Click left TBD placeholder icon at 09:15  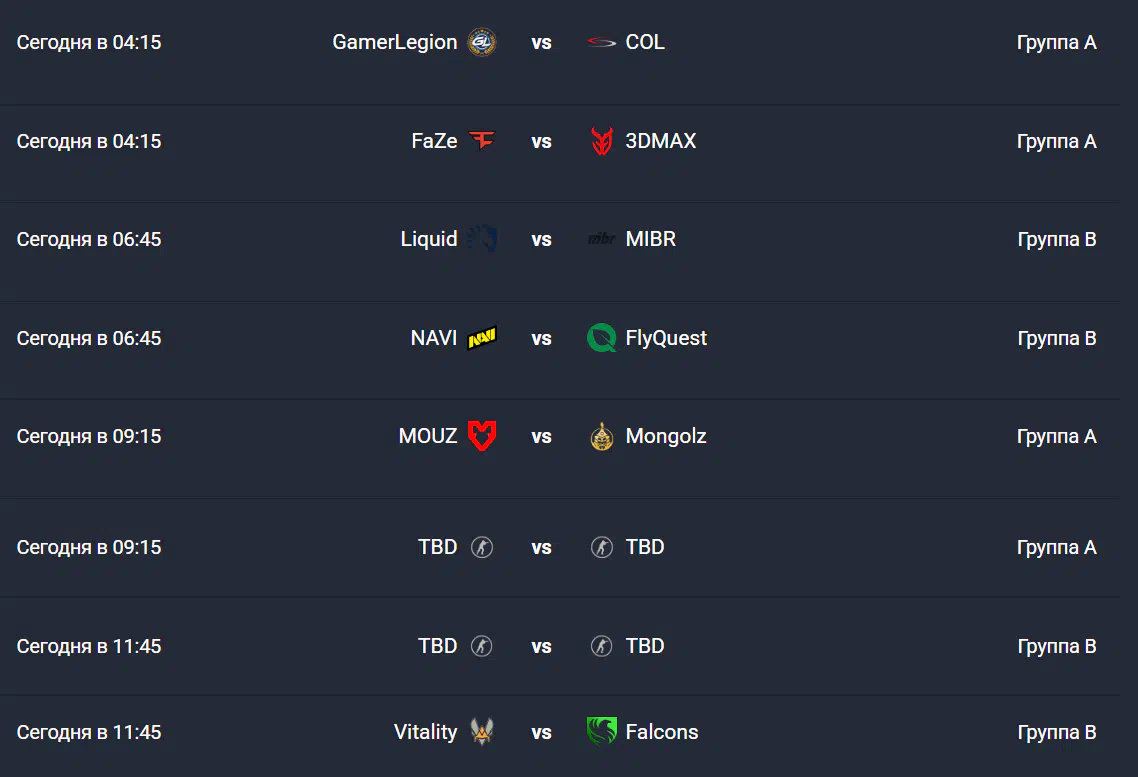[x=482, y=547]
